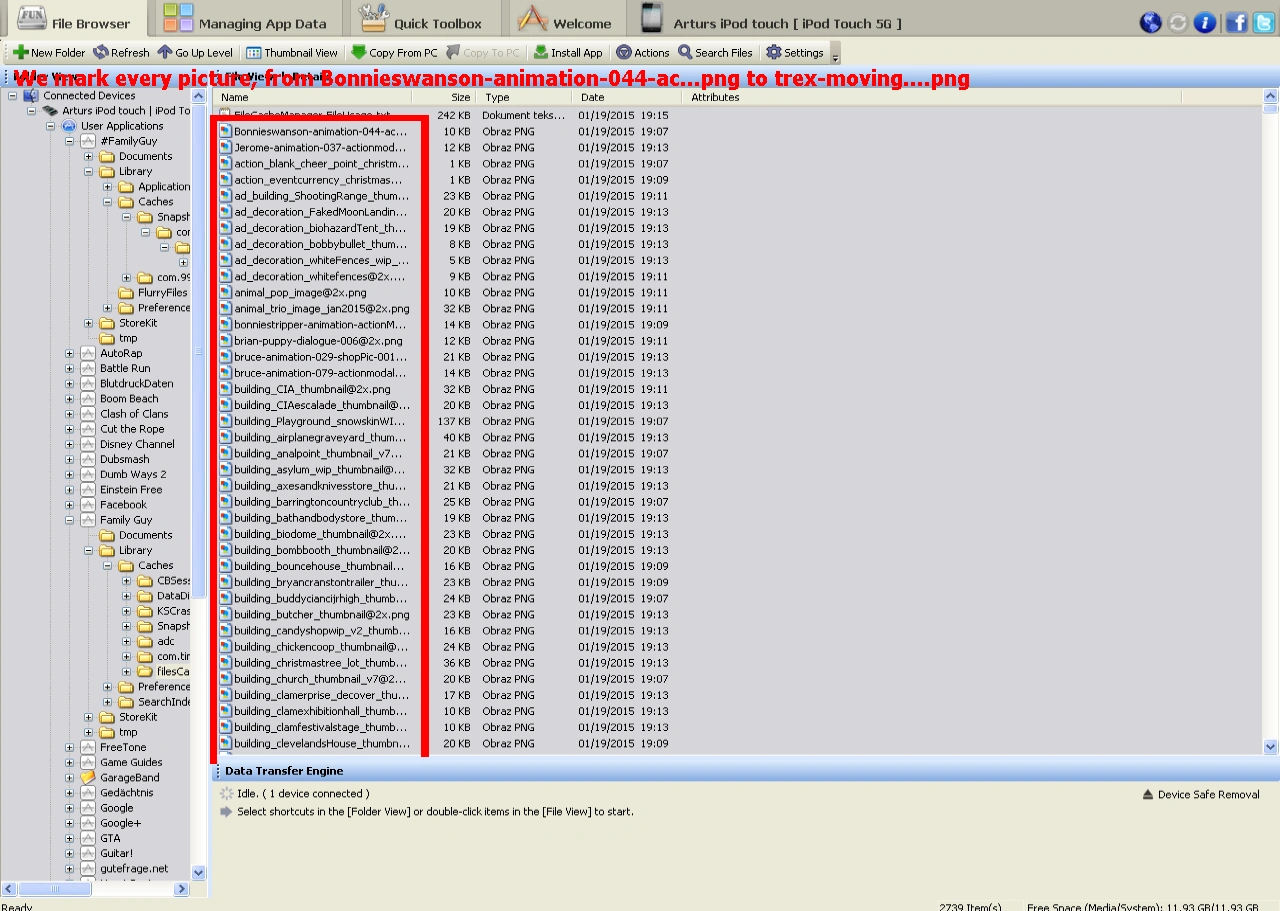Sort files by the Name column header
The width and height of the screenshot is (1280, 911).
click(x=313, y=97)
